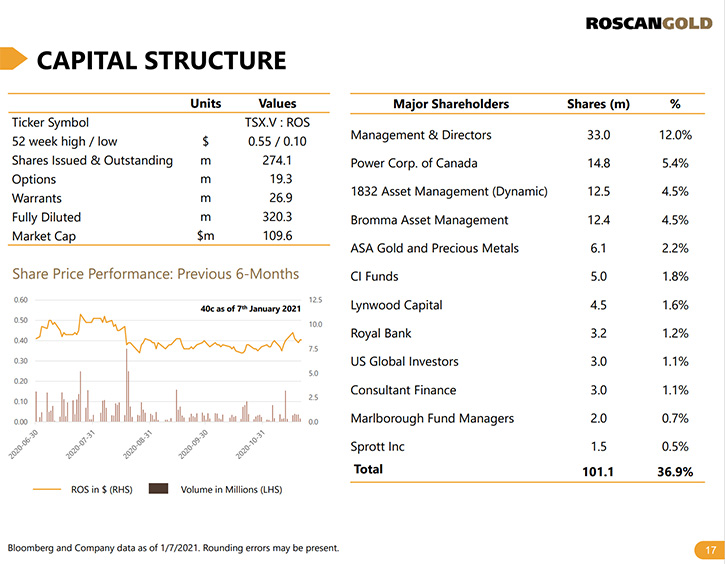Click the orange ROS price legend line
Screen dimensions: 725x564
(47, 489)
